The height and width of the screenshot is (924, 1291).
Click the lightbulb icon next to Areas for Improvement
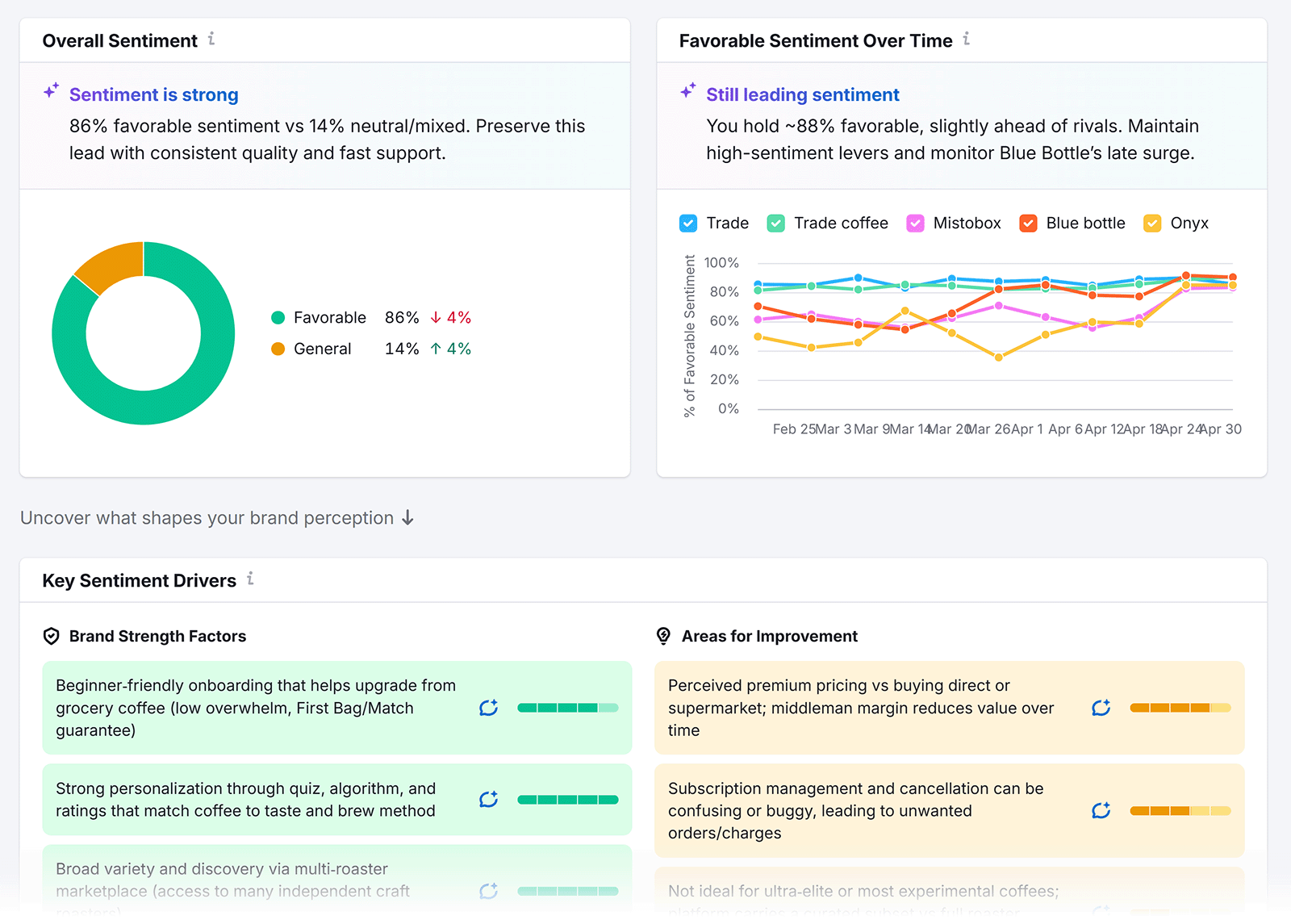(663, 636)
